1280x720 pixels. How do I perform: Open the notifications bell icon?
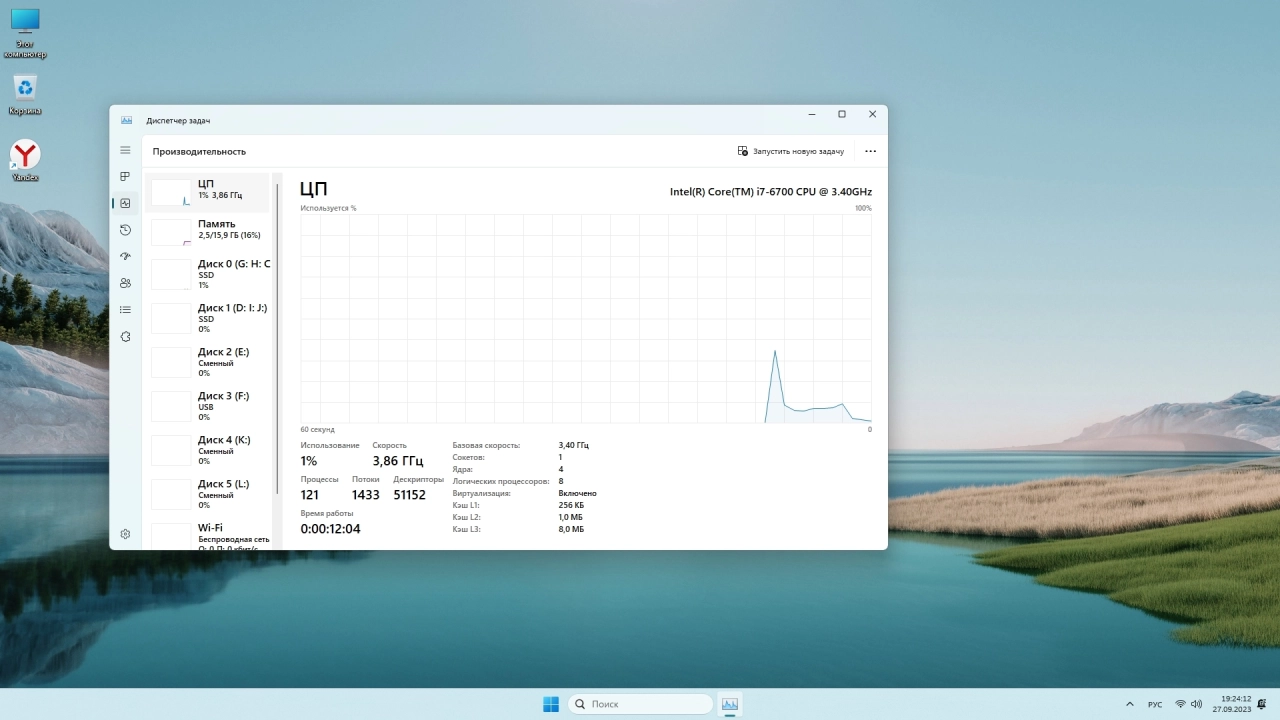[1262, 704]
